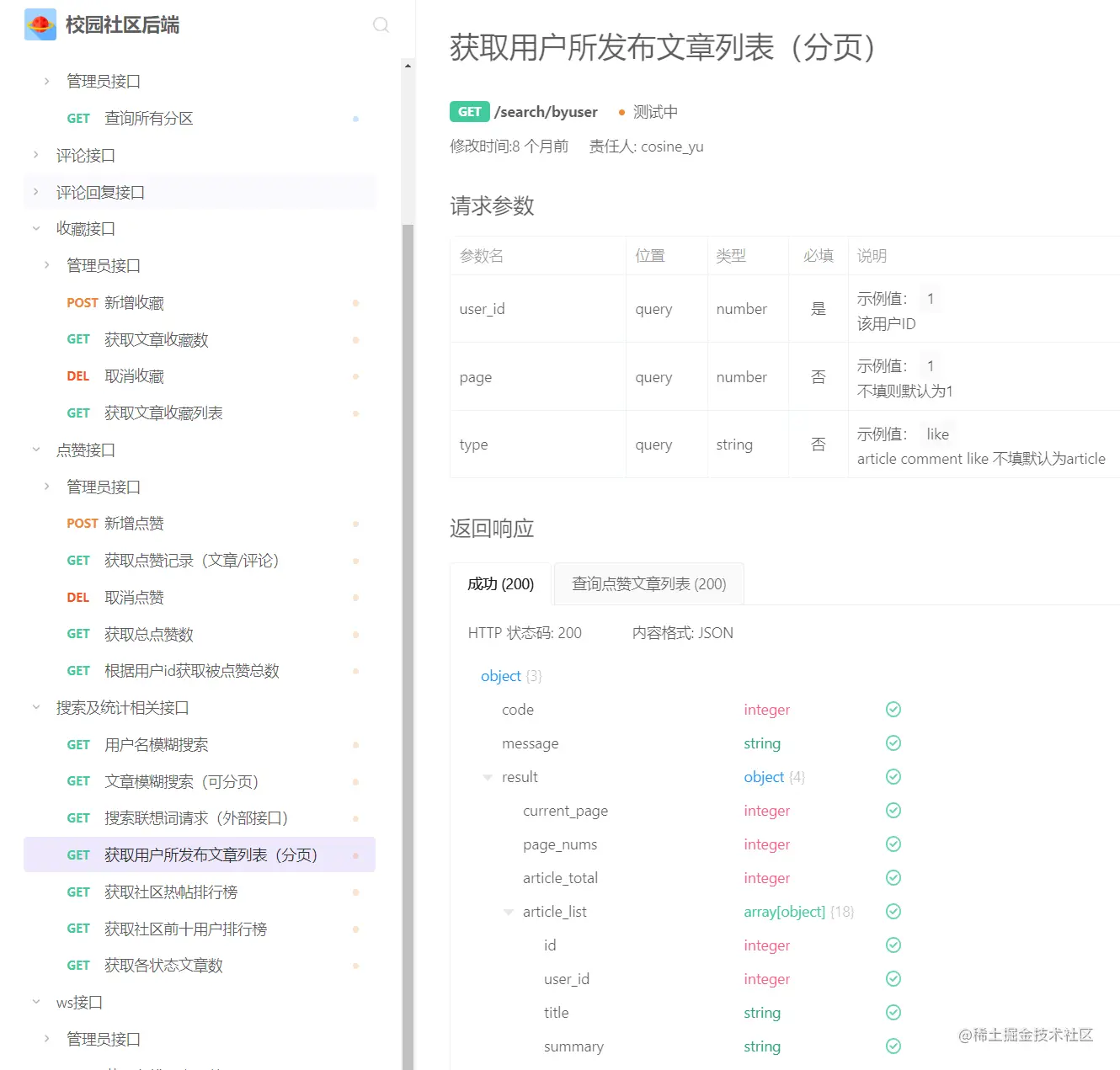Collapse the ws接口 folder
1120x1070 pixels.
35,1002
